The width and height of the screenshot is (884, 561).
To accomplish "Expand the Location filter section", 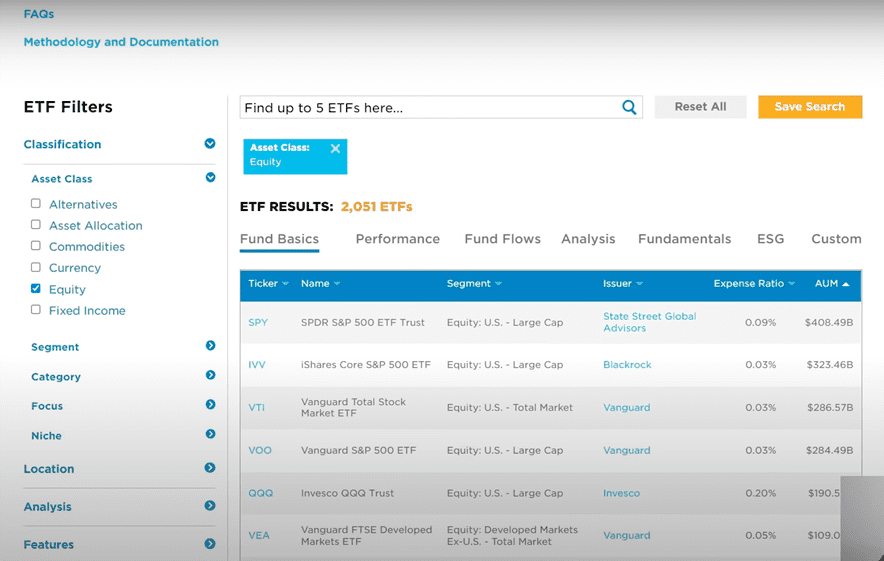I will click(210, 468).
